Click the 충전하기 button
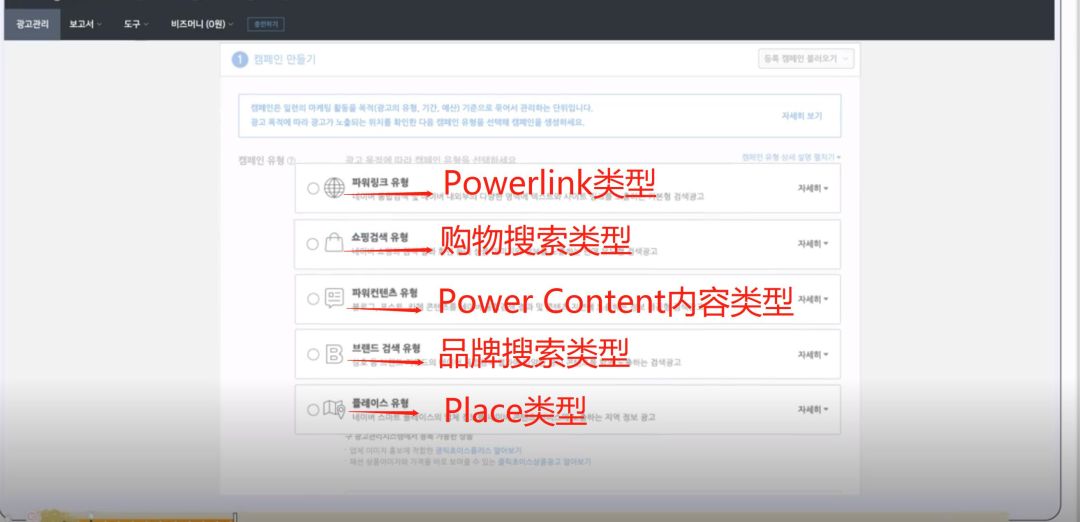The height and width of the screenshot is (522, 1080). coord(266,24)
